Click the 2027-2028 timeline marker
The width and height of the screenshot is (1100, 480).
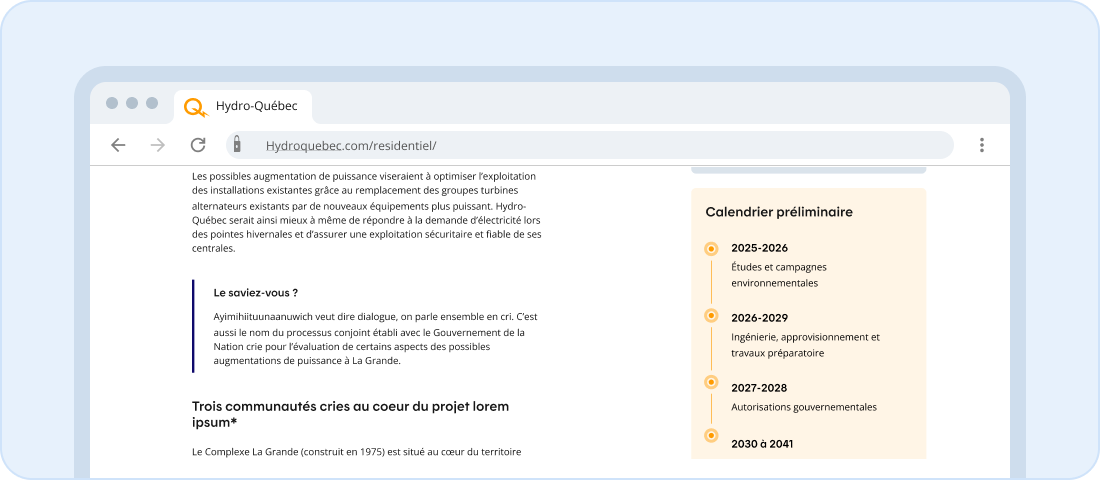[x=711, y=382]
